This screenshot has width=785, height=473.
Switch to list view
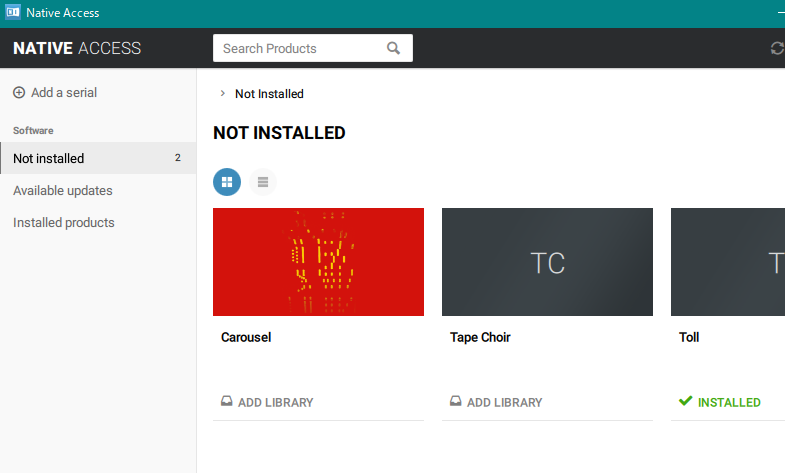point(263,182)
